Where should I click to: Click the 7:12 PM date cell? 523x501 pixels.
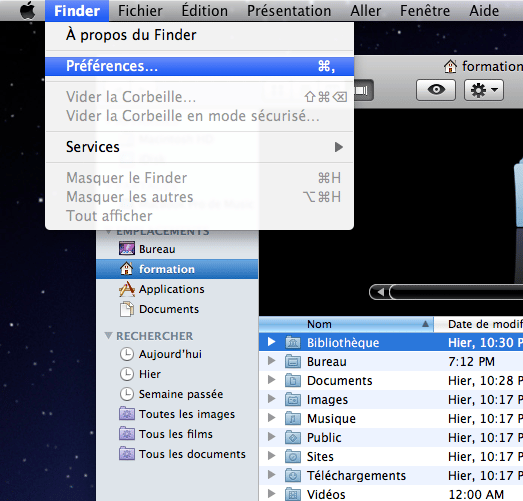(471, 362)
